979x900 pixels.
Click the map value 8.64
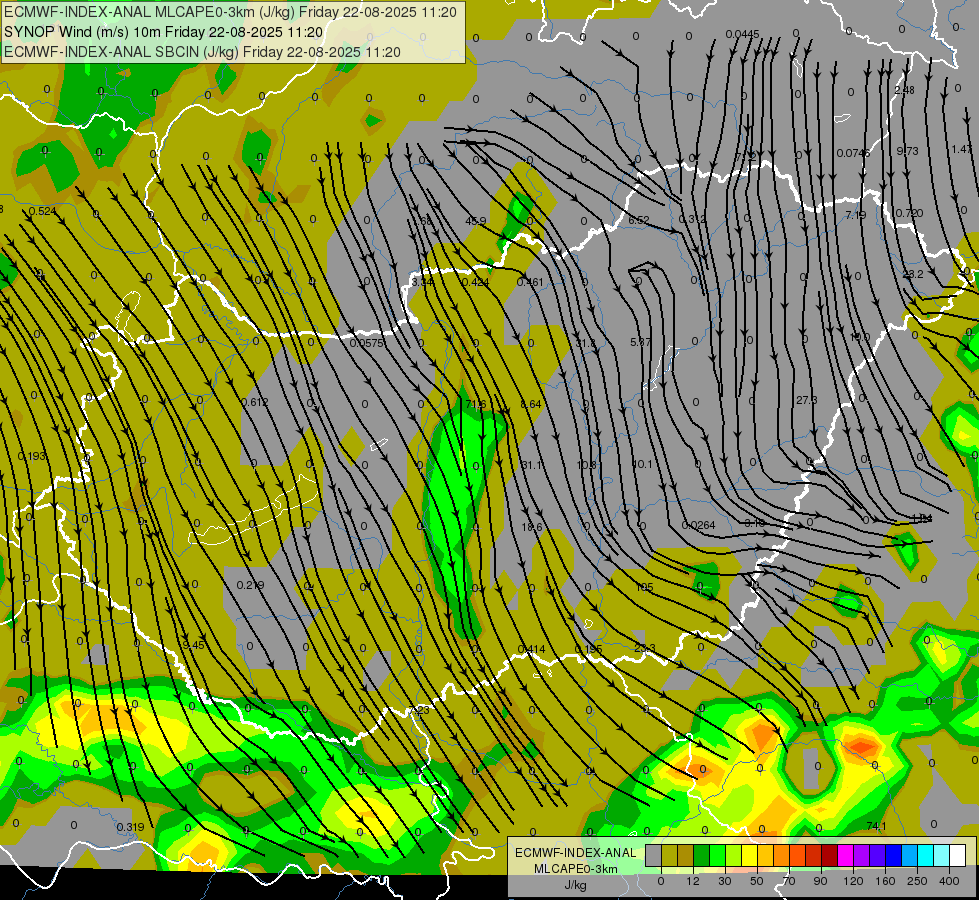(531, 404)
